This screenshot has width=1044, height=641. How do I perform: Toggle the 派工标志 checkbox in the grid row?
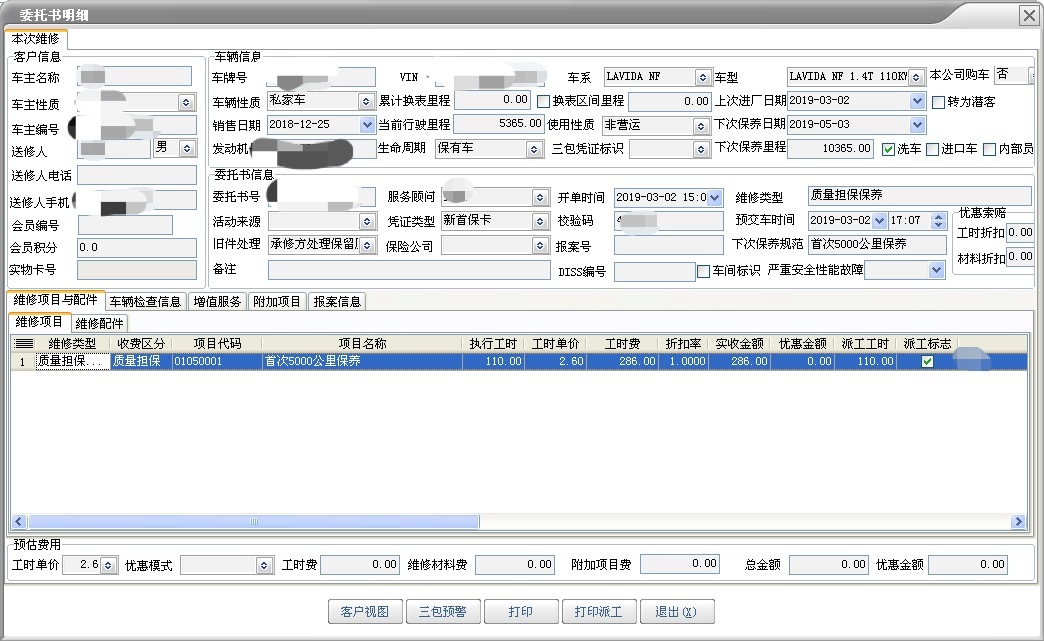(925, 361)
